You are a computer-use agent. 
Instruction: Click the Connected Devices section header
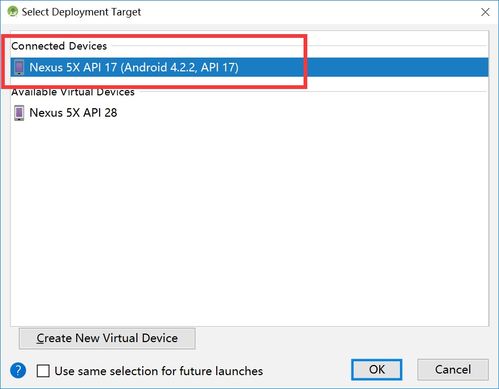[59, 46]
